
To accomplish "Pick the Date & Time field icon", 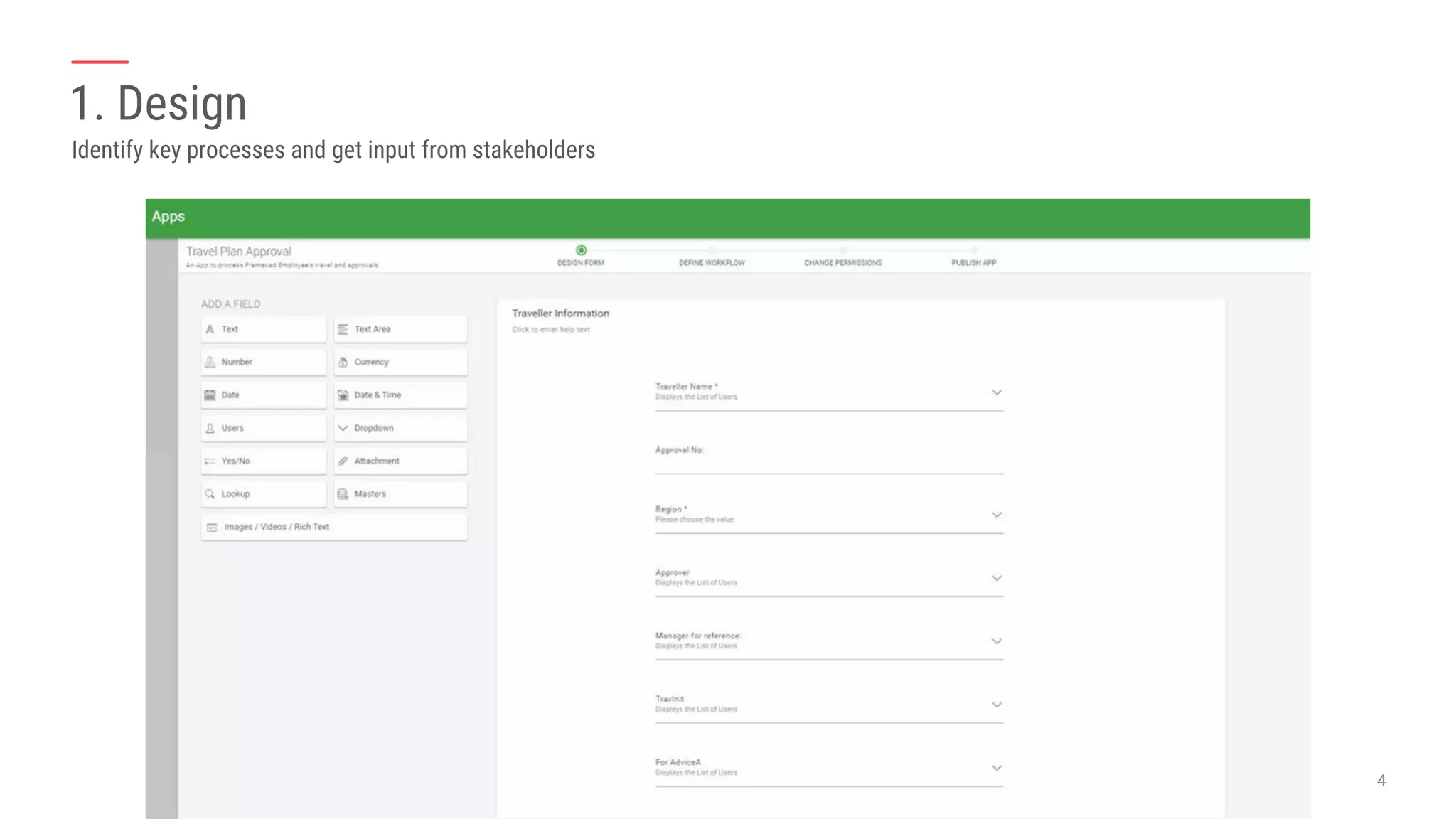I will [x=343, y=395].
